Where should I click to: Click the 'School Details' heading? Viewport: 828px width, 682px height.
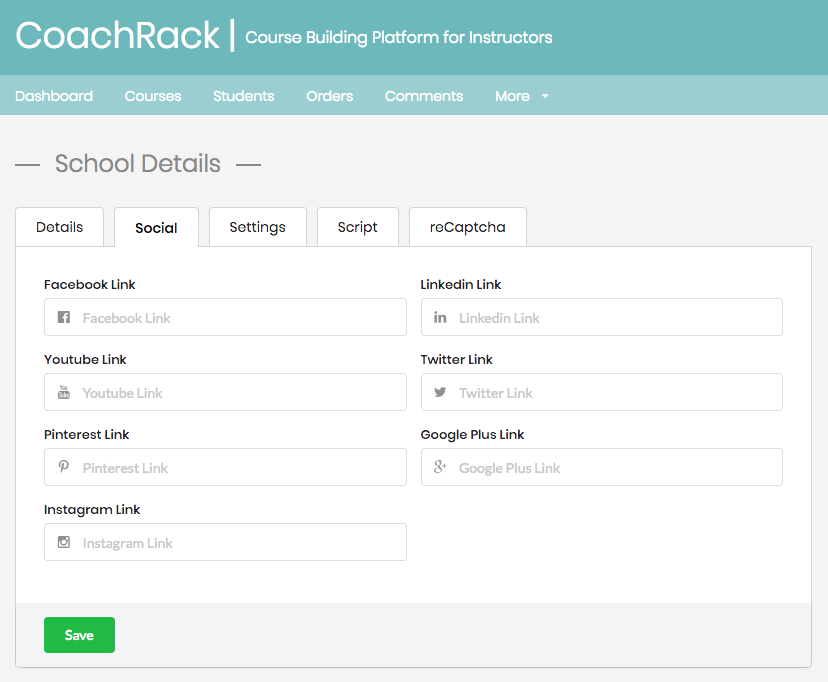(x=138, y=163)
